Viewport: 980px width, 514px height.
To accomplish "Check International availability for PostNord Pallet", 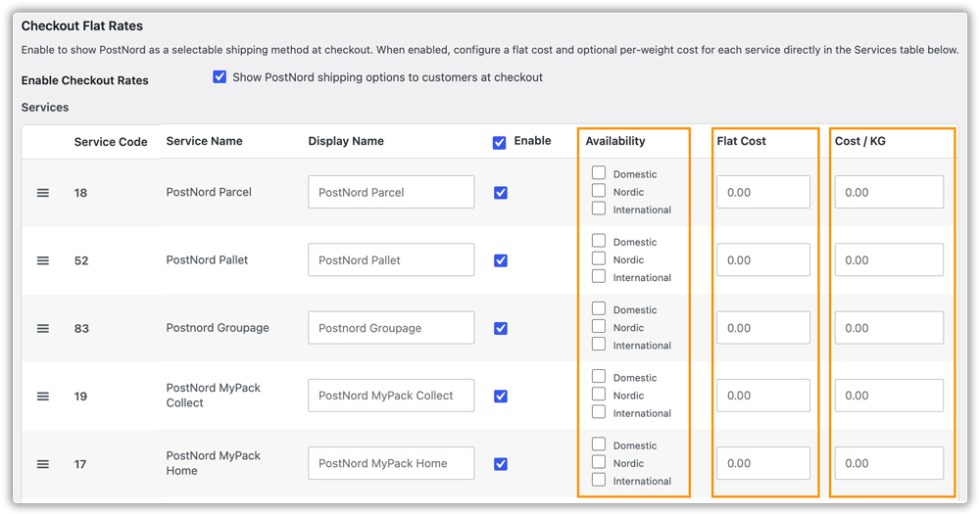I will click(599, 276).
